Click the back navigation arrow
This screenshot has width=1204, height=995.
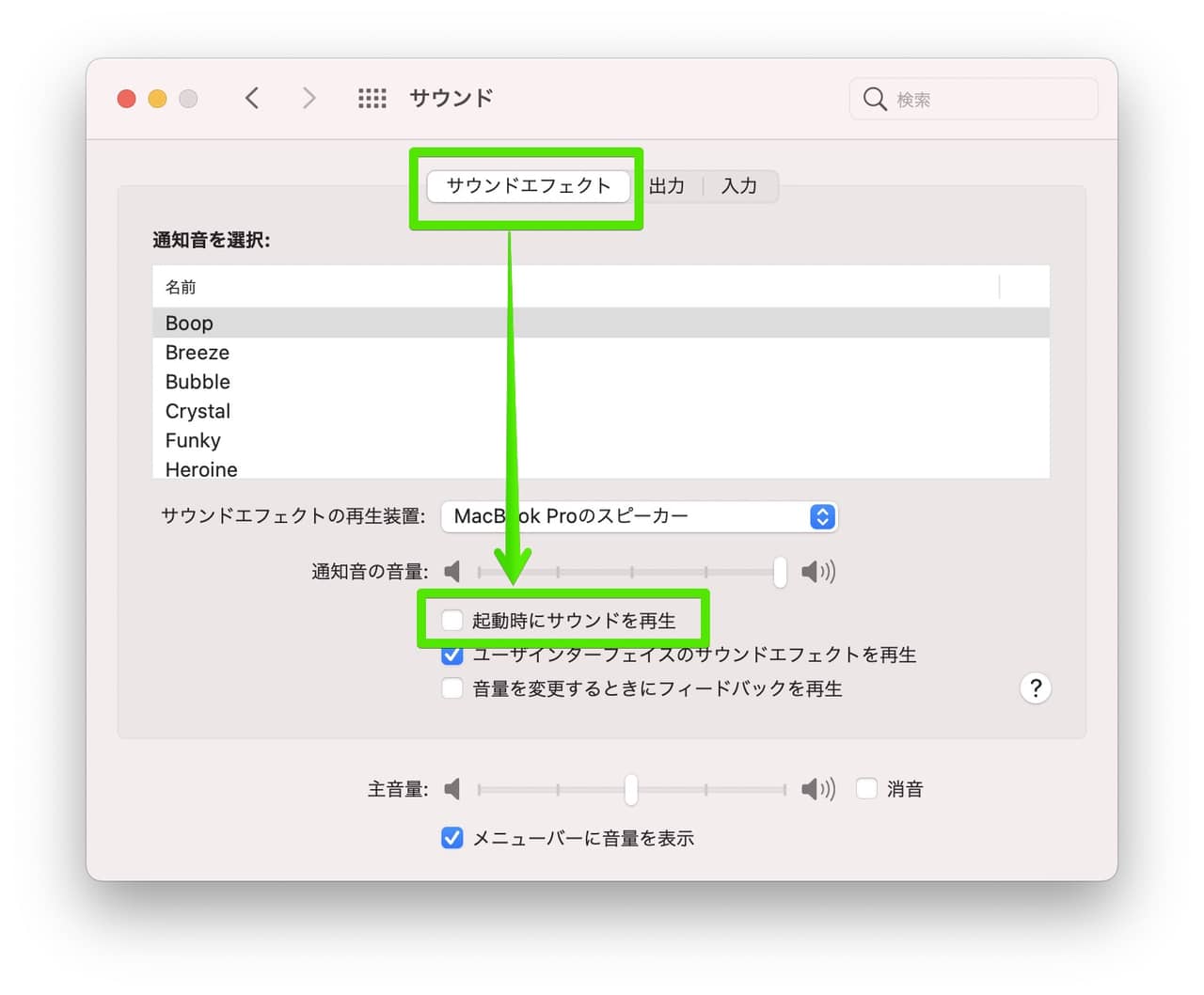pos(251,98)
